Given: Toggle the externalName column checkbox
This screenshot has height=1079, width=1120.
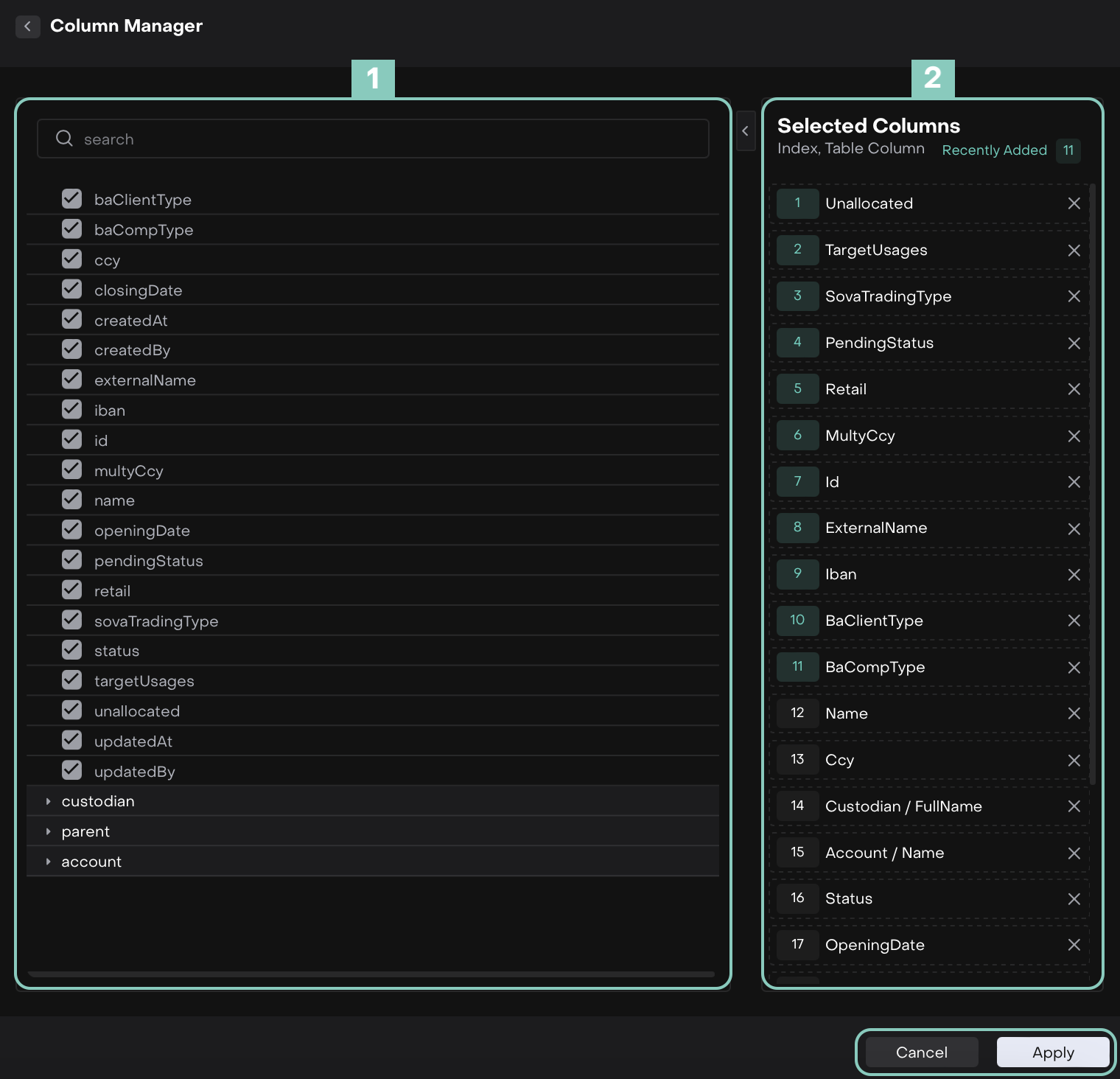Looking at the screenshot, I should coord(72,380).
